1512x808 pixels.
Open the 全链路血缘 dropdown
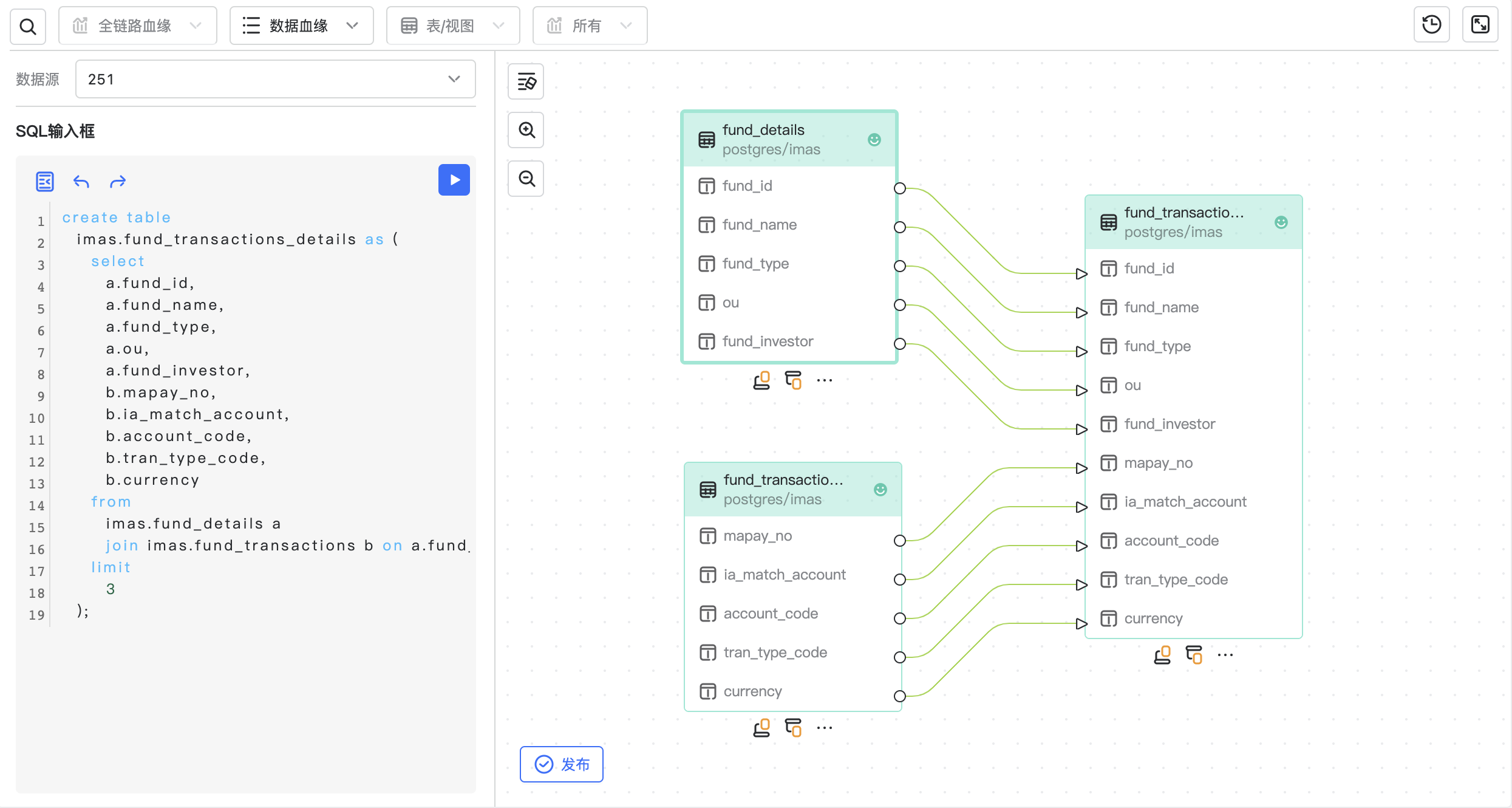[138, 26]
